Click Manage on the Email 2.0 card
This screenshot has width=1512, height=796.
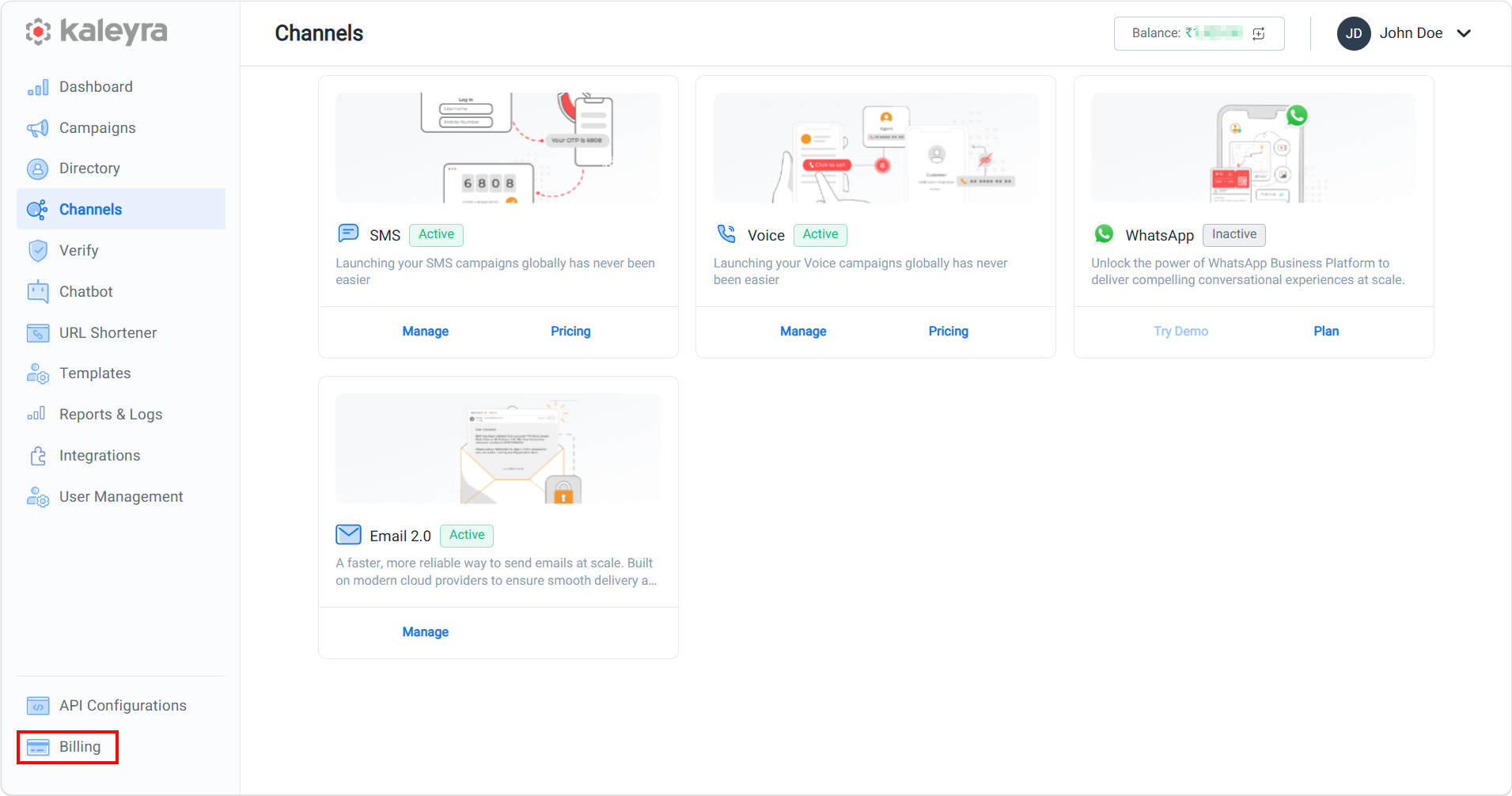pyautogui.click(x=426, y=632)
